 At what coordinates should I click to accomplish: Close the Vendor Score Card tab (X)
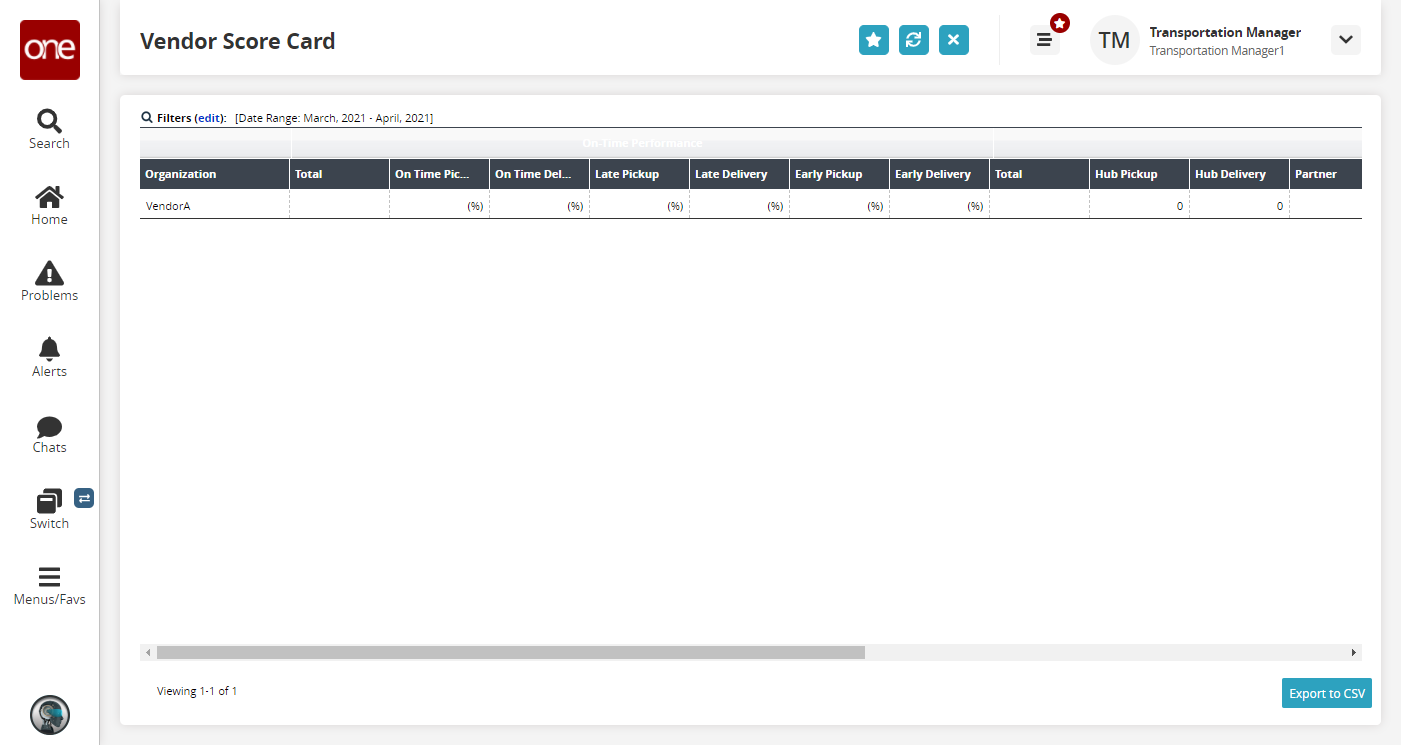(x=954, y=40)
